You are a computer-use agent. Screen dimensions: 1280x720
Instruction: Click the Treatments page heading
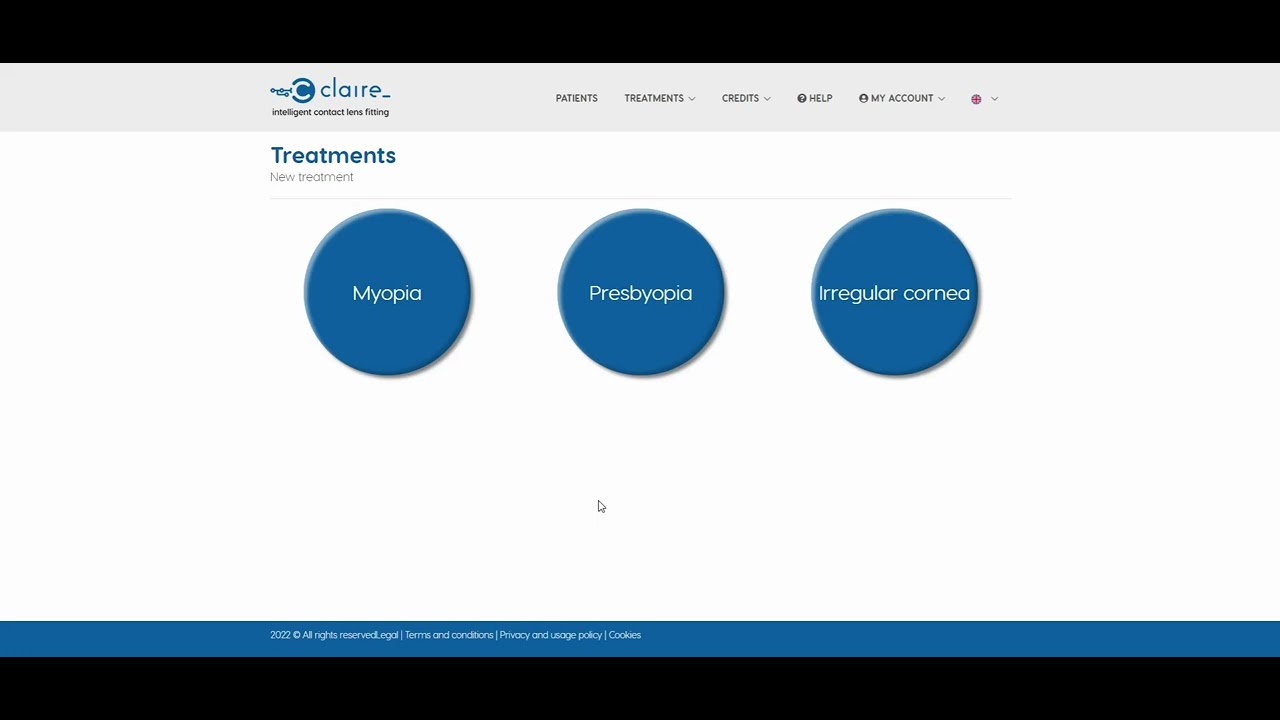click(x=333, y=155)
